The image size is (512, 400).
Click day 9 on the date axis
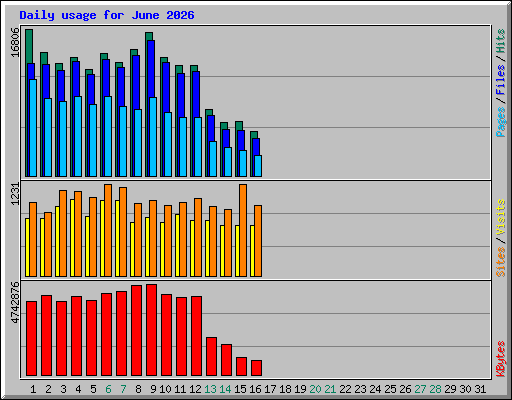153,389
